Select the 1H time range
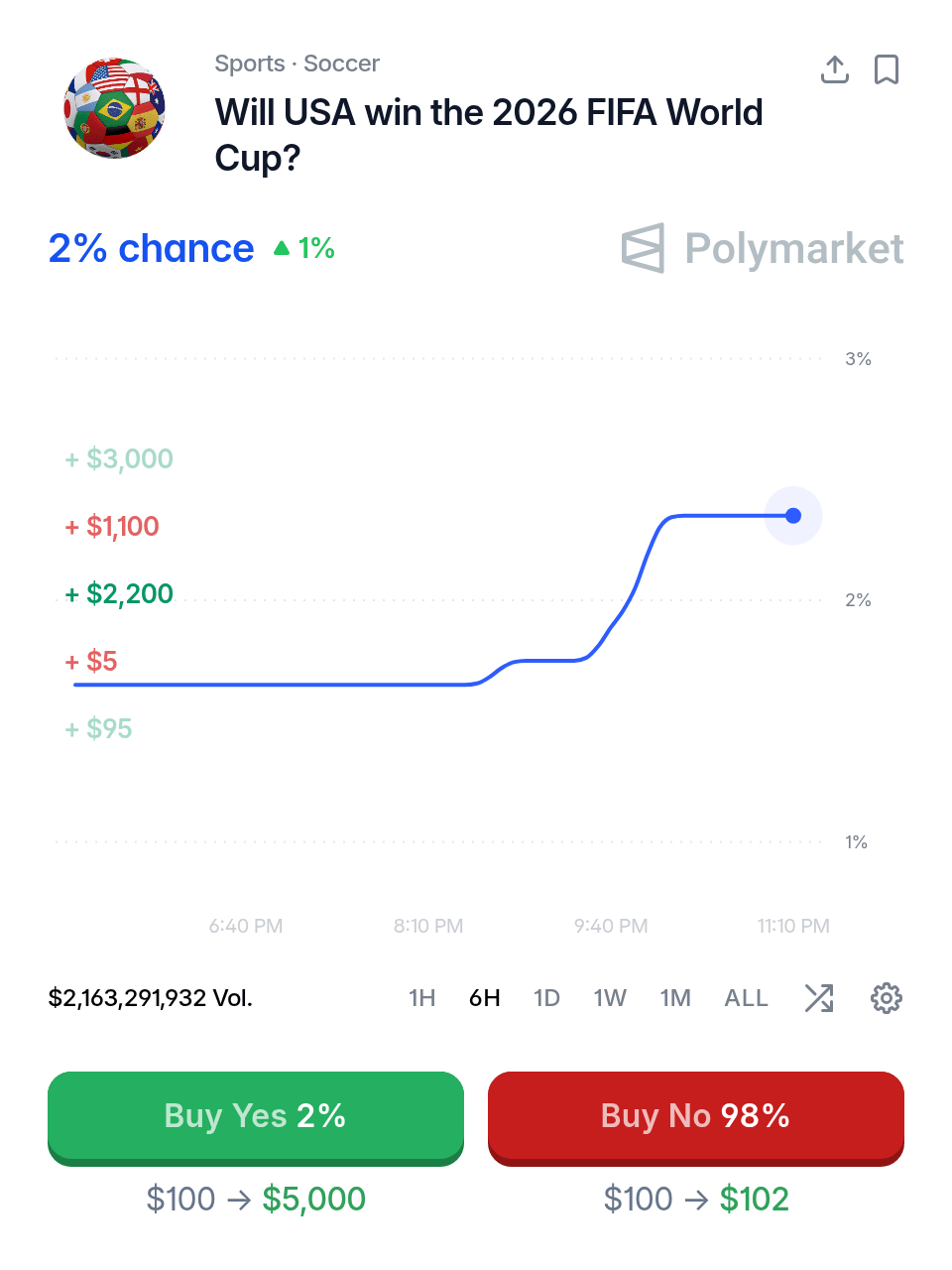952x1270 pixels. [422, 998]
